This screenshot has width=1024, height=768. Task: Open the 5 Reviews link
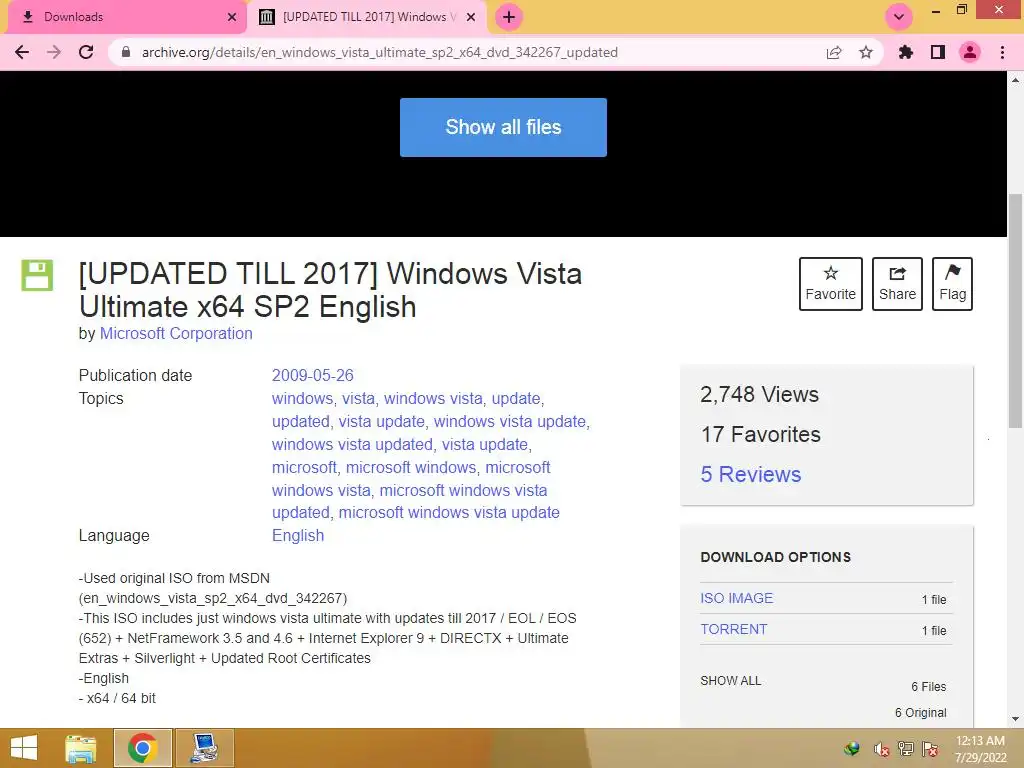coord(750,474)
